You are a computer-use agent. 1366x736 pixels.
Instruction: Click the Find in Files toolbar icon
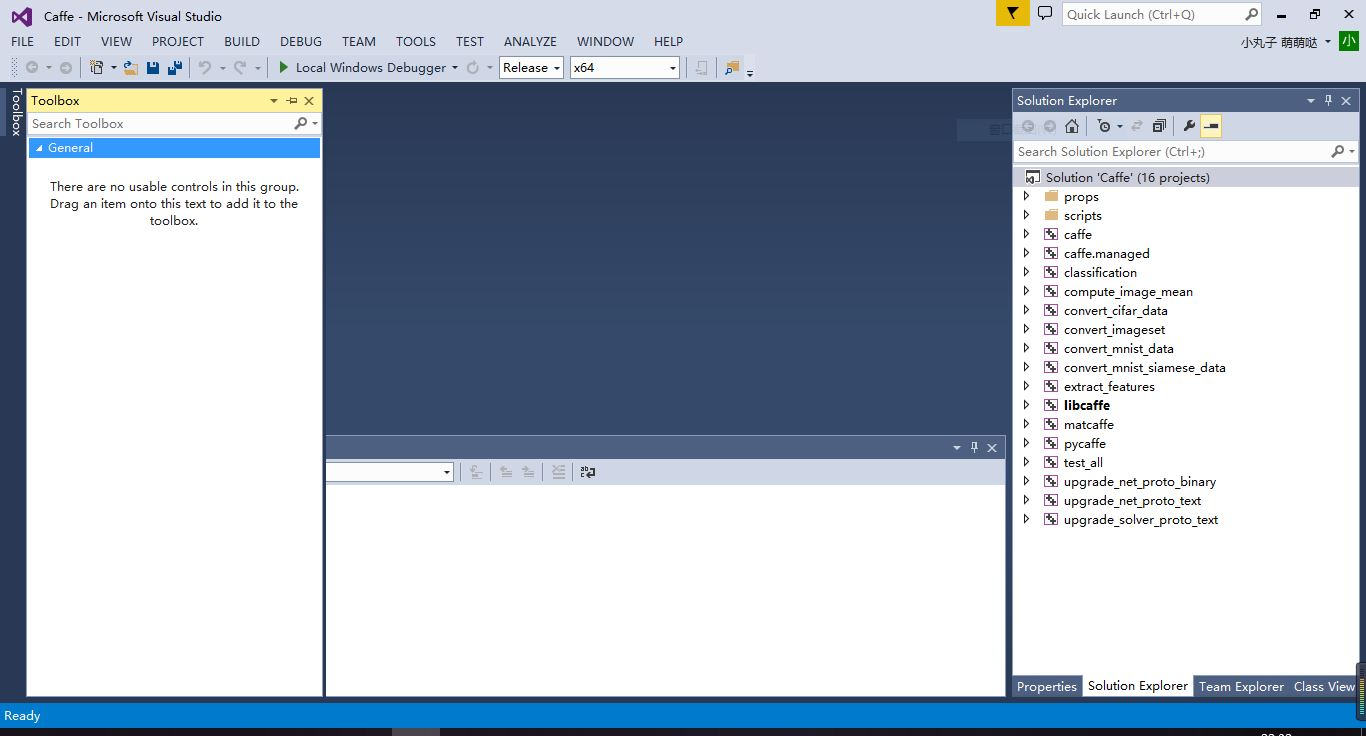click(x=732, y=67)
